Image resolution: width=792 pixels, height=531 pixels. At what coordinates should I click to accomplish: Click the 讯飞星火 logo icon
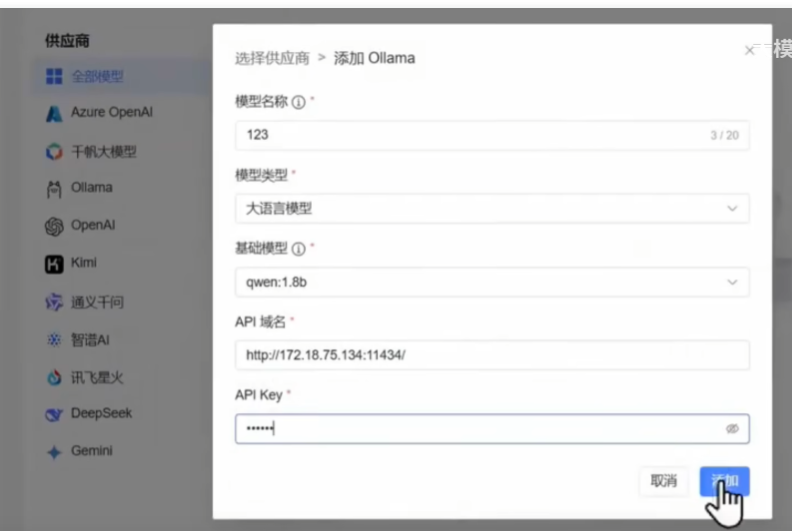coord(54,377)
